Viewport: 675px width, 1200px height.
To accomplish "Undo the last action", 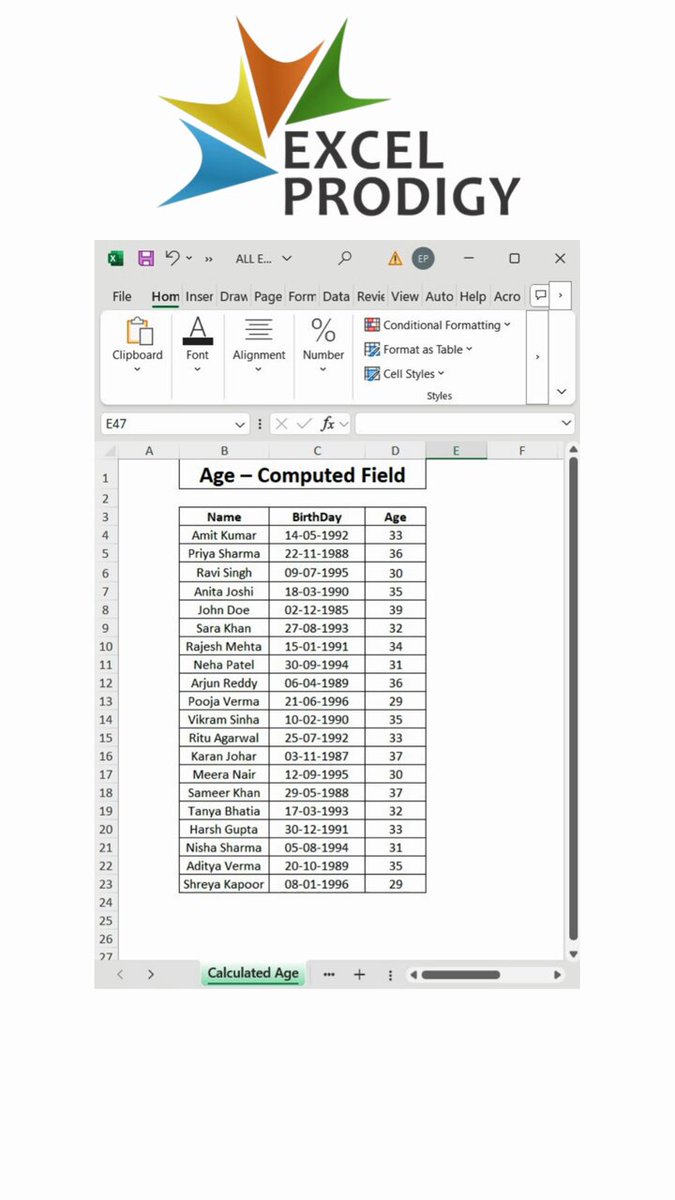I will pos(172,258).
